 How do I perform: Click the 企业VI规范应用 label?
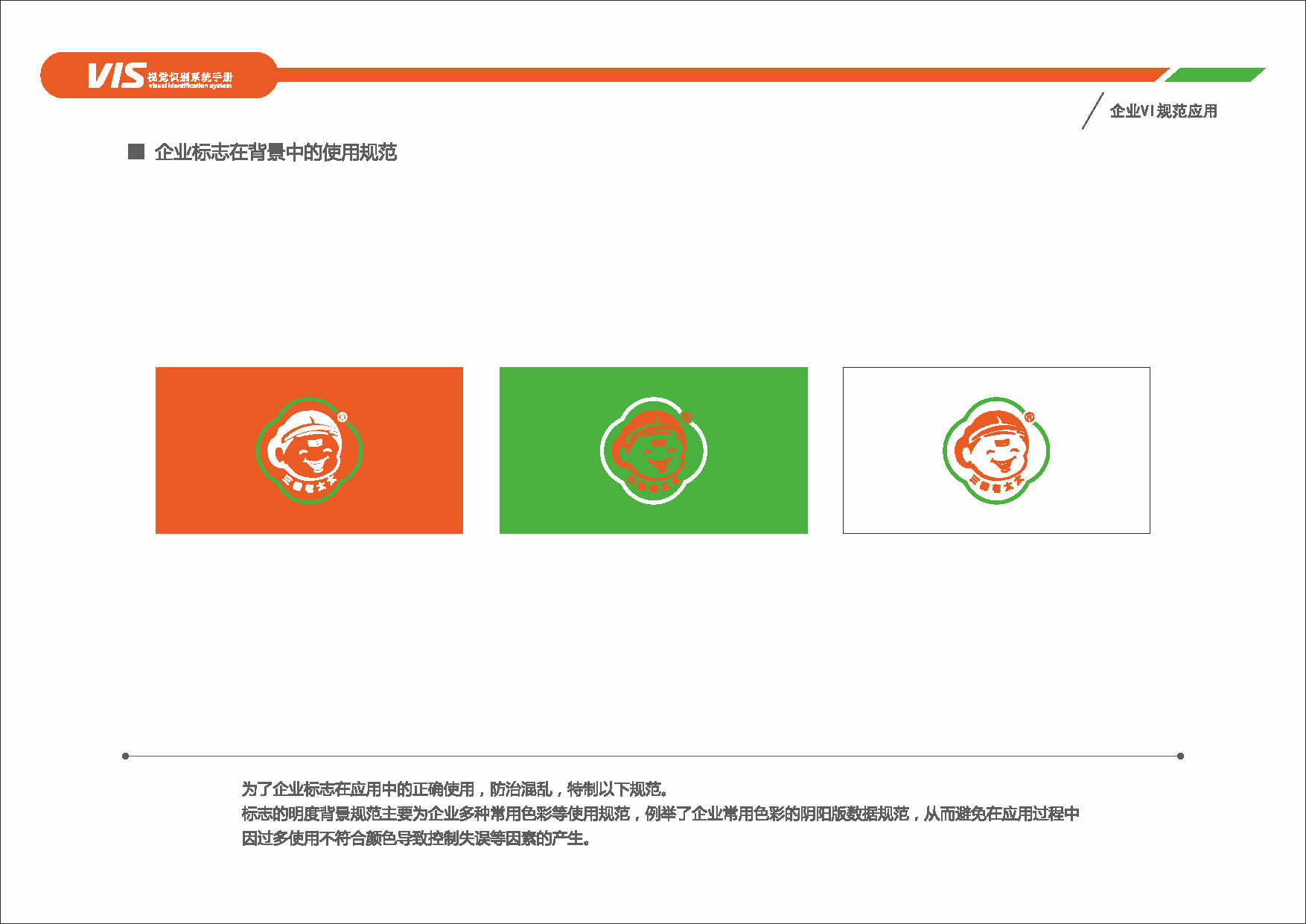click(x=1163, y=111)
